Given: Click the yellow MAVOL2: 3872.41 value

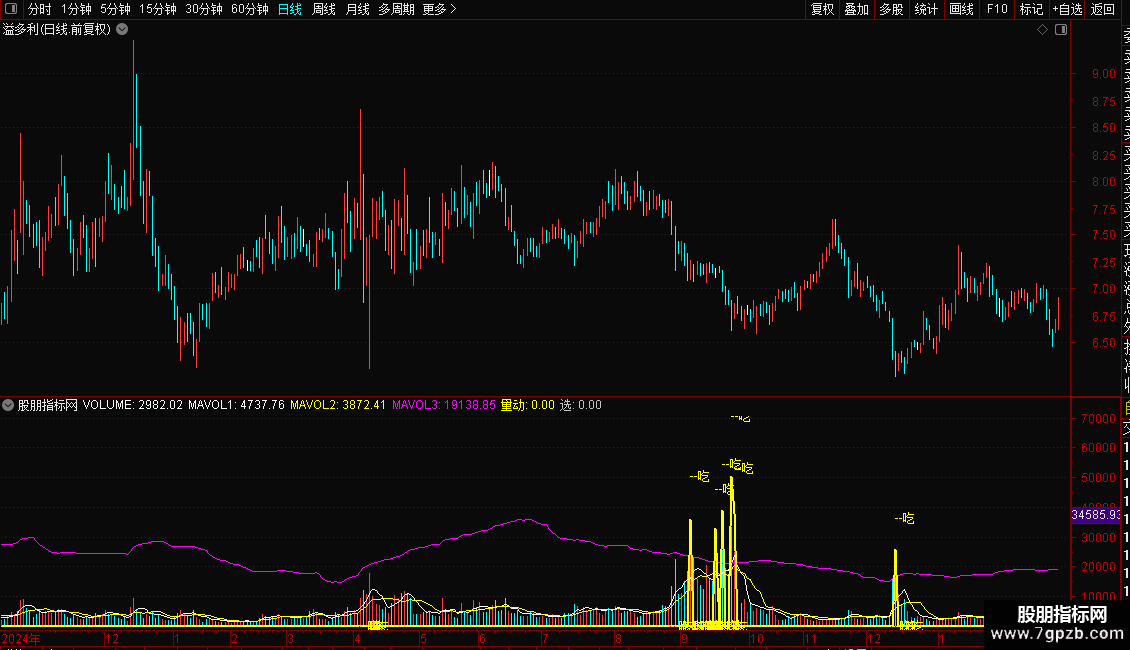Looking at the screenshot, I should (x=338, y=405).
